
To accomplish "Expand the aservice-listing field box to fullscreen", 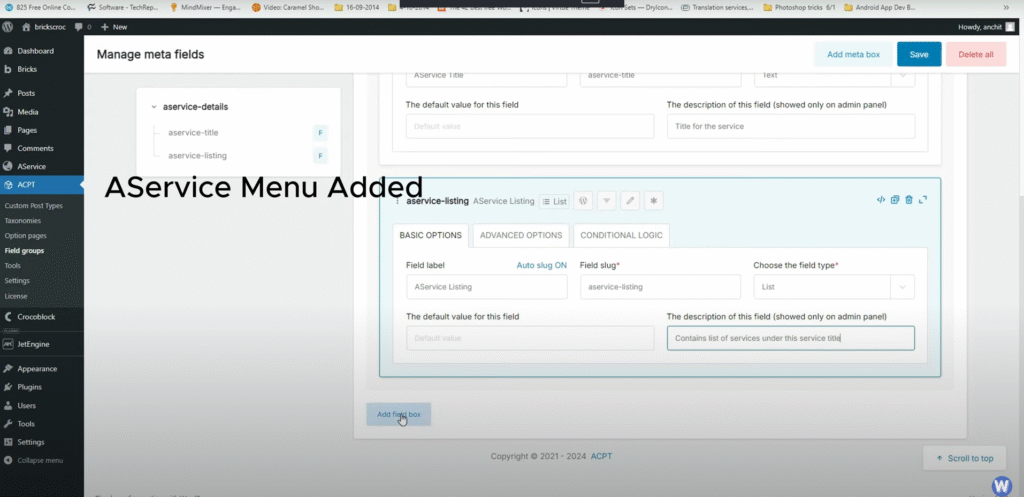I will (x=922, y=200).
